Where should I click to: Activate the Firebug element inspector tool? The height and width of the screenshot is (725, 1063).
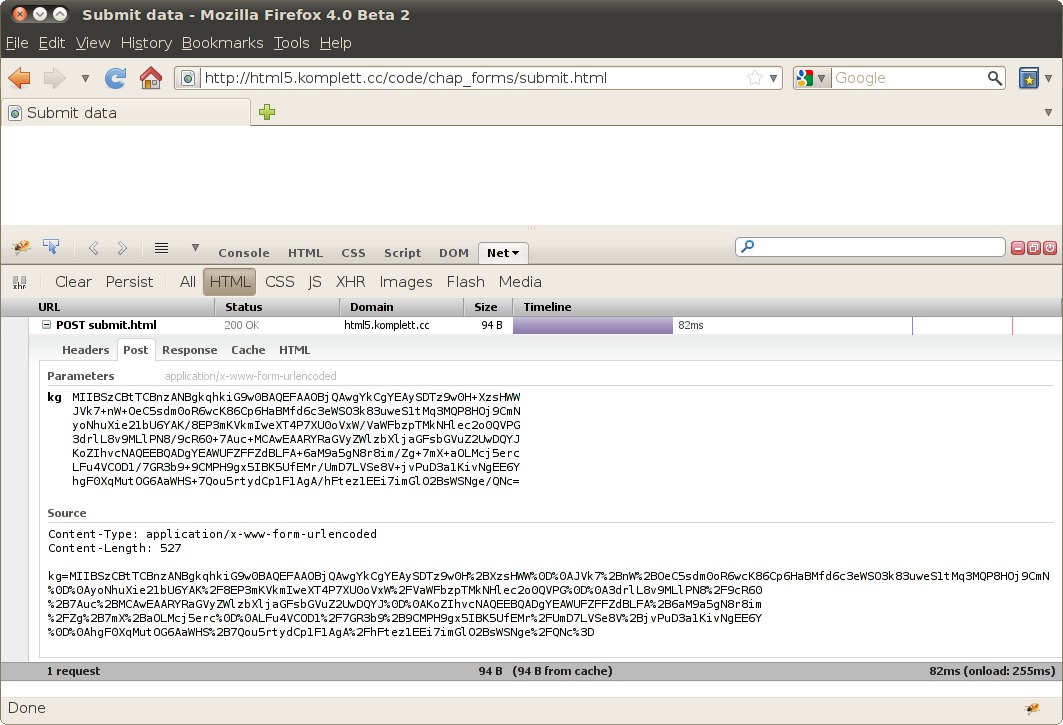[x=50, y=248]
